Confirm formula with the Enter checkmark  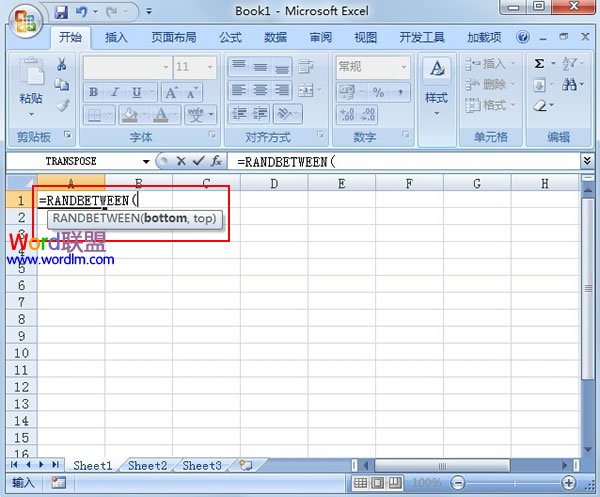coord(198,161)
